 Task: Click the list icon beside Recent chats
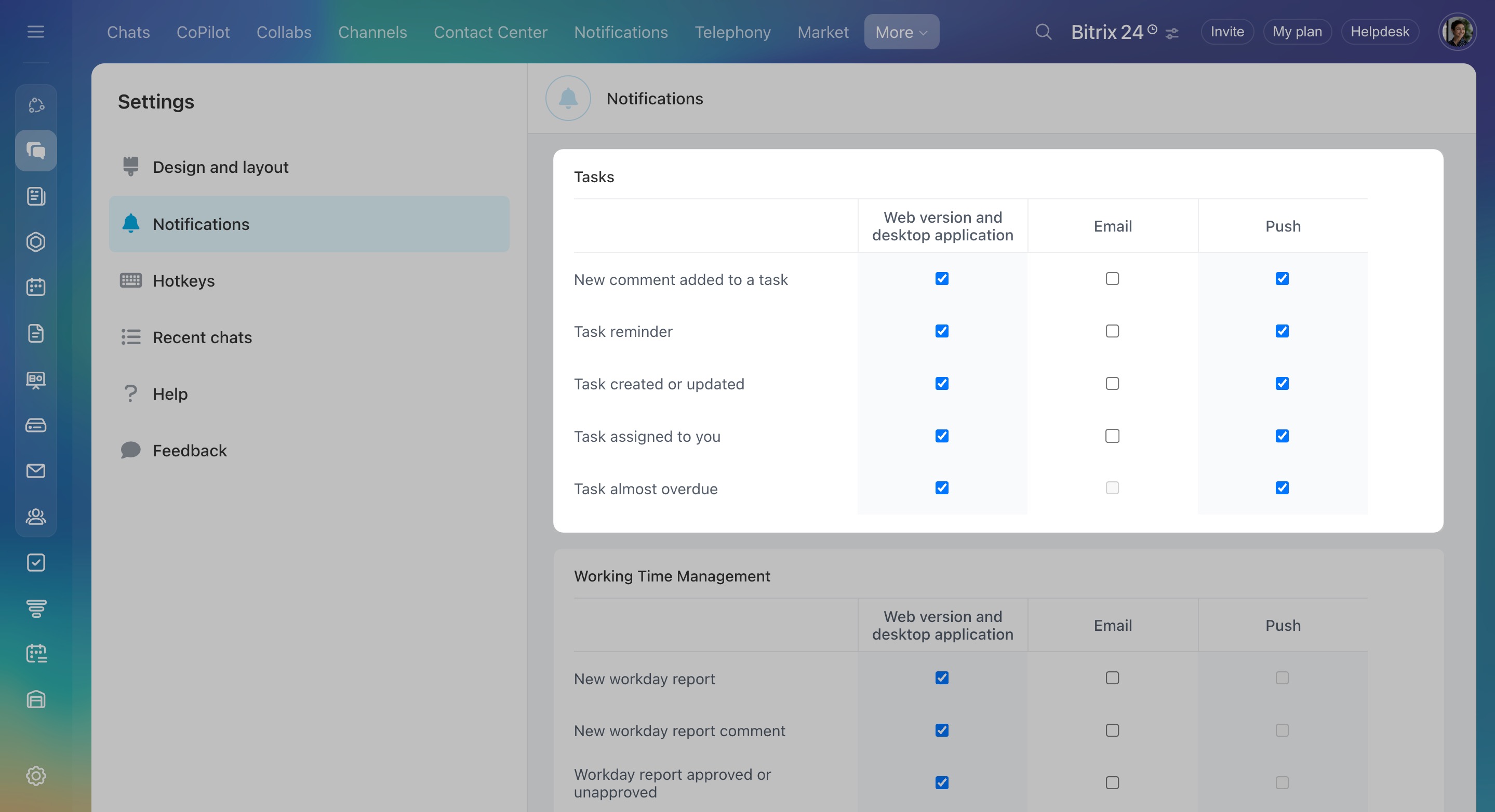click(x=130, y=337)
